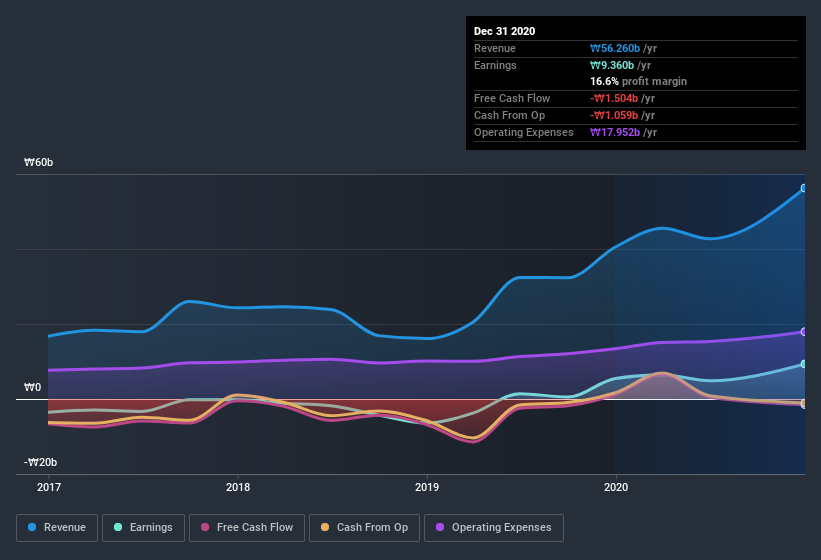Toggle the Cash From Op legend button
The width and height of the screenshot is (821, 560).
tap(364, 528)
